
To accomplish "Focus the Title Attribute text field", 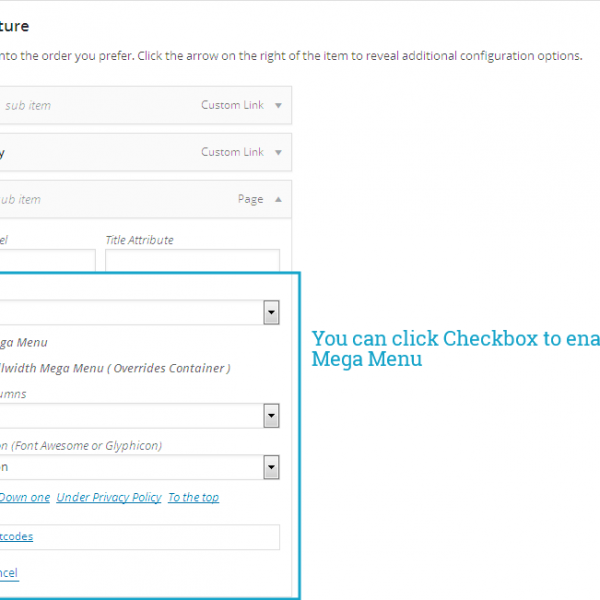I will tap(192, 261).
